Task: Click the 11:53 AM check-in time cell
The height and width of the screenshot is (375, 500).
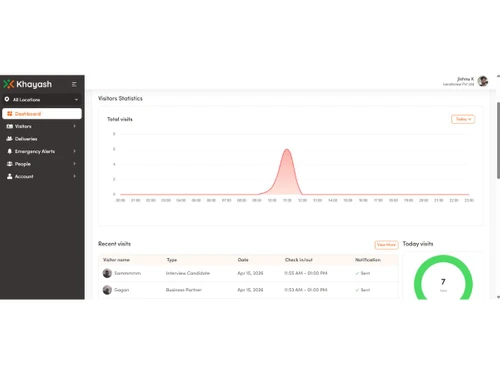Action: click(x=305, y=290)
